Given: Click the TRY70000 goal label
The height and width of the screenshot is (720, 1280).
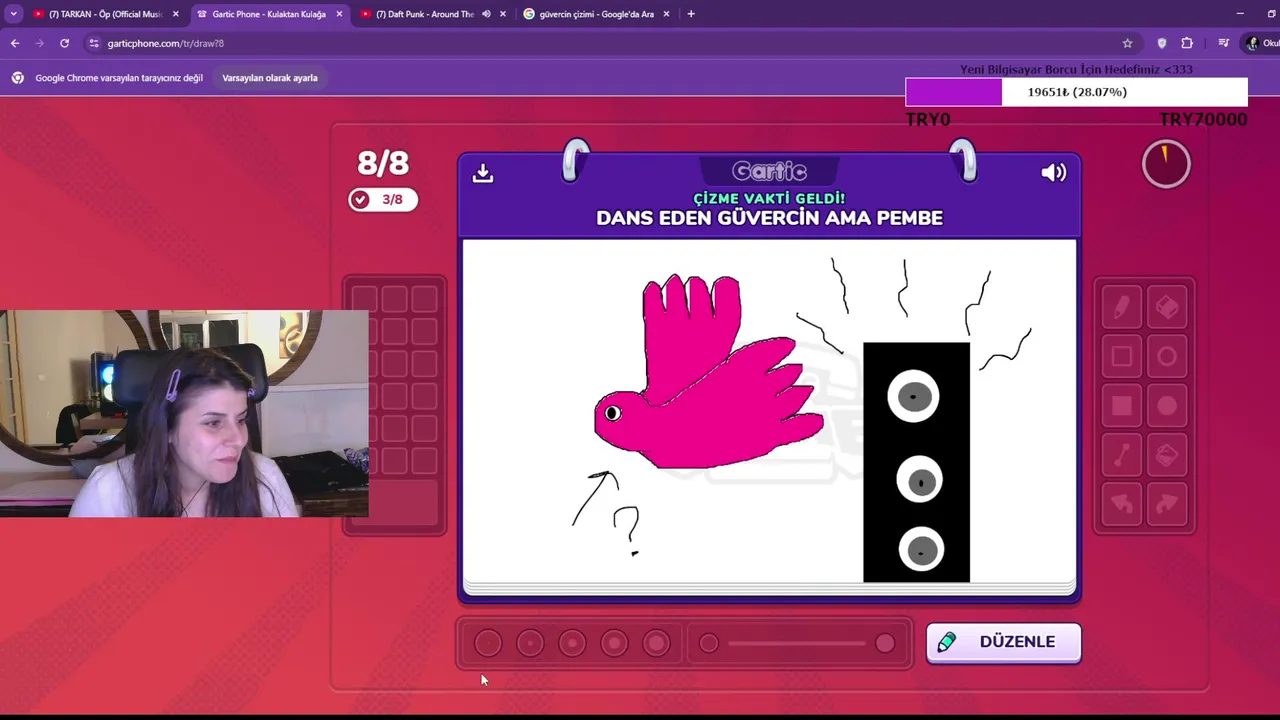Looking at the screenshot, I should (1203, 120).
